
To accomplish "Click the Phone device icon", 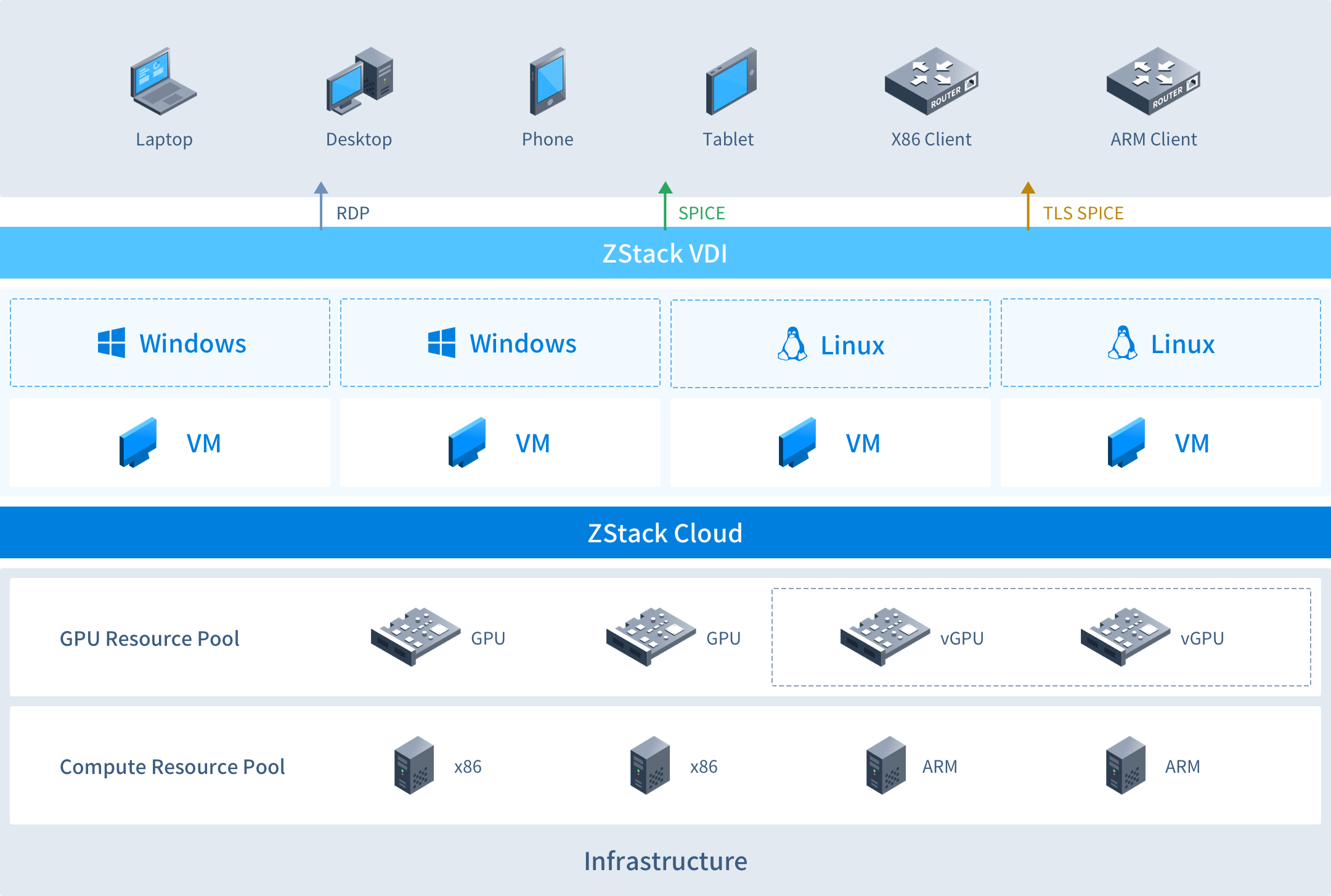I will point(547,83).
